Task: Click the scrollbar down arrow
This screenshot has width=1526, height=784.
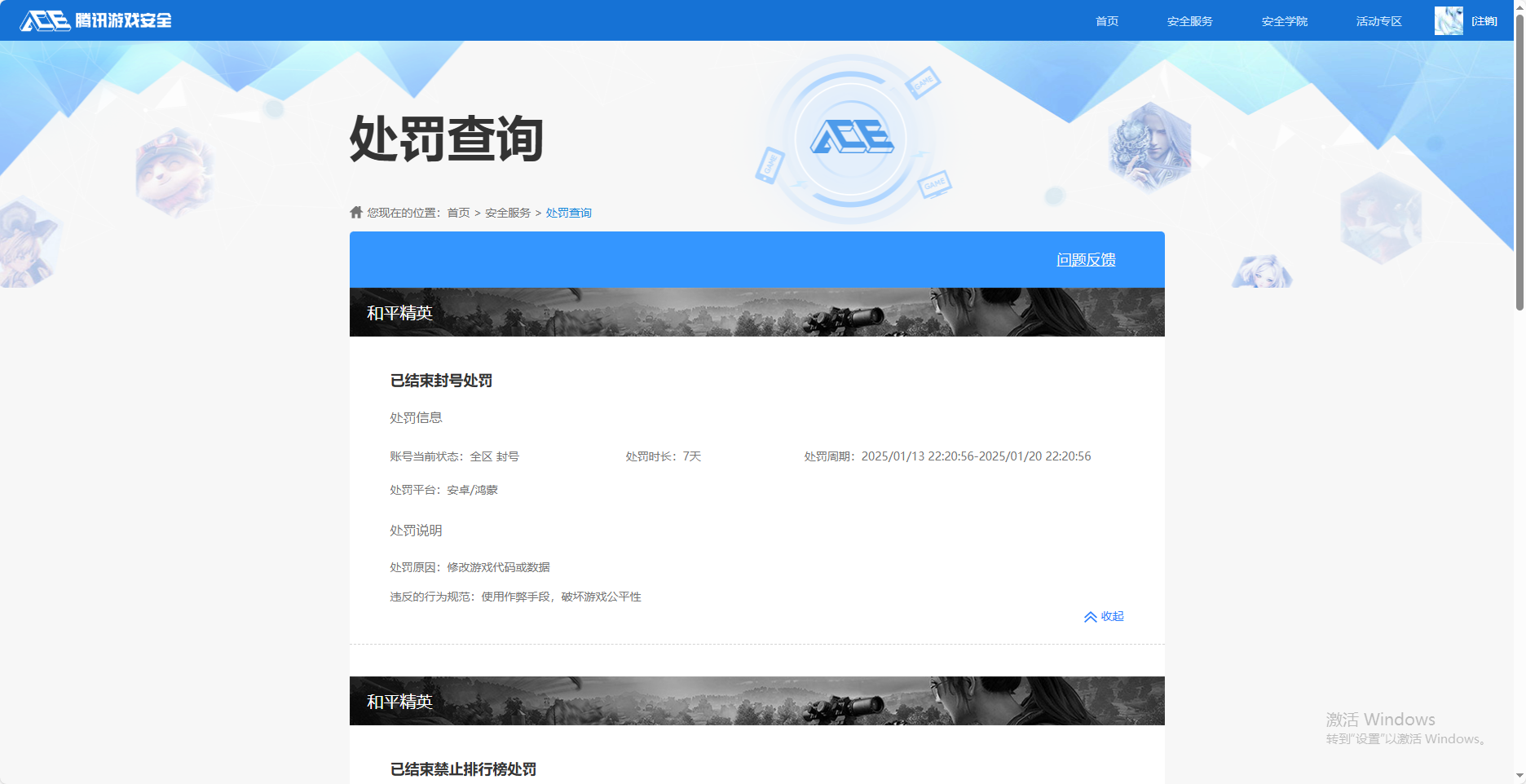Action: 1519,776
